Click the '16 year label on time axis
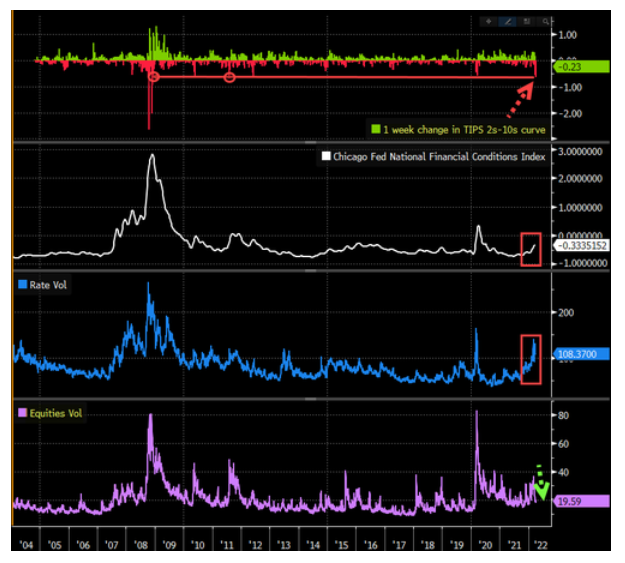 pyautogui.click(x=371, y=545)
